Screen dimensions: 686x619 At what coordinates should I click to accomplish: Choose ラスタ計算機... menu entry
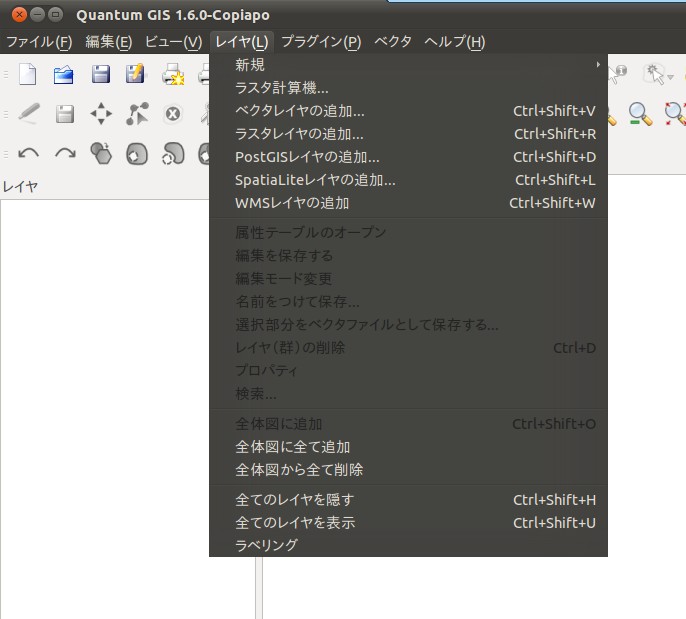coord(408,88)
